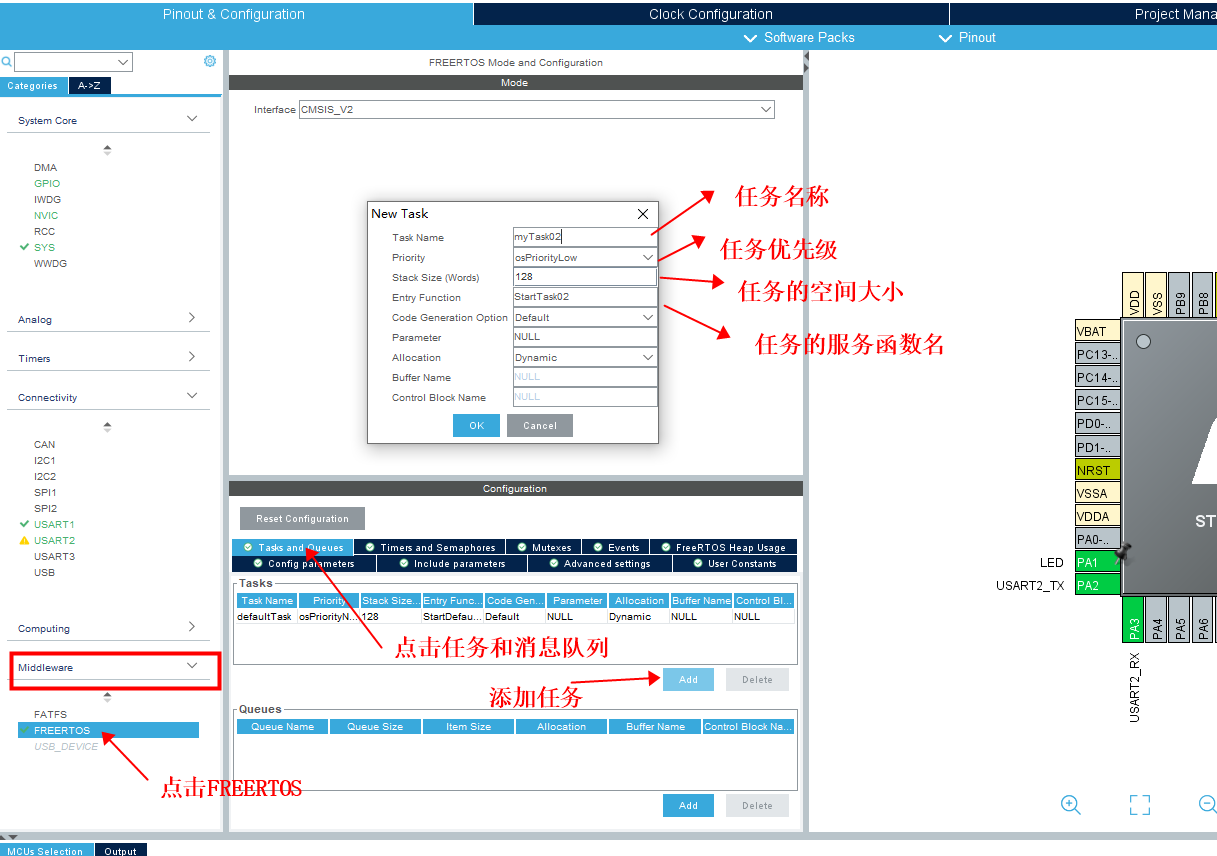Add a new queue

[x=688, y=805]
